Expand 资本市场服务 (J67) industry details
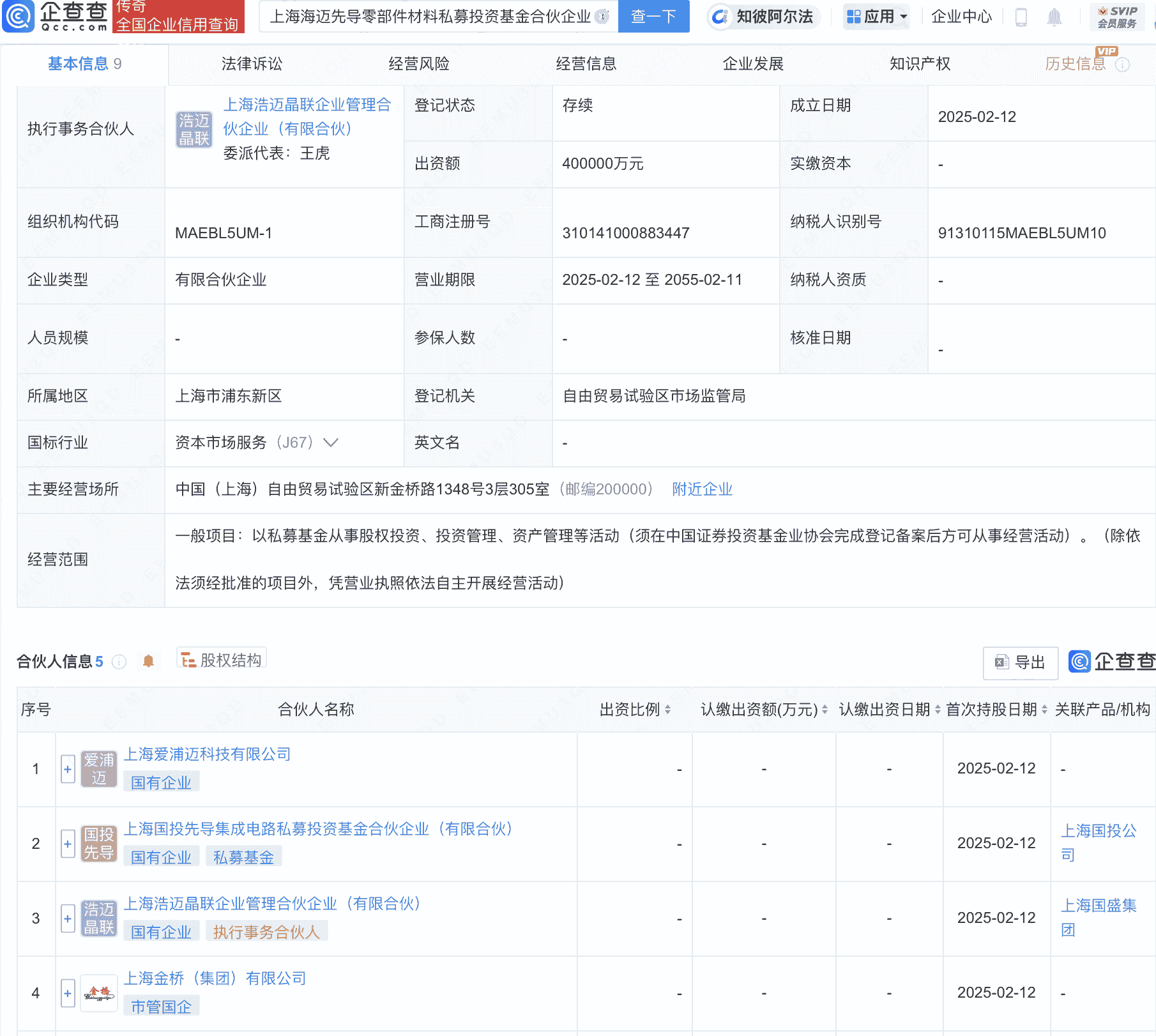The width and height of the screenshot is (1156, 1036). point(331,443)
